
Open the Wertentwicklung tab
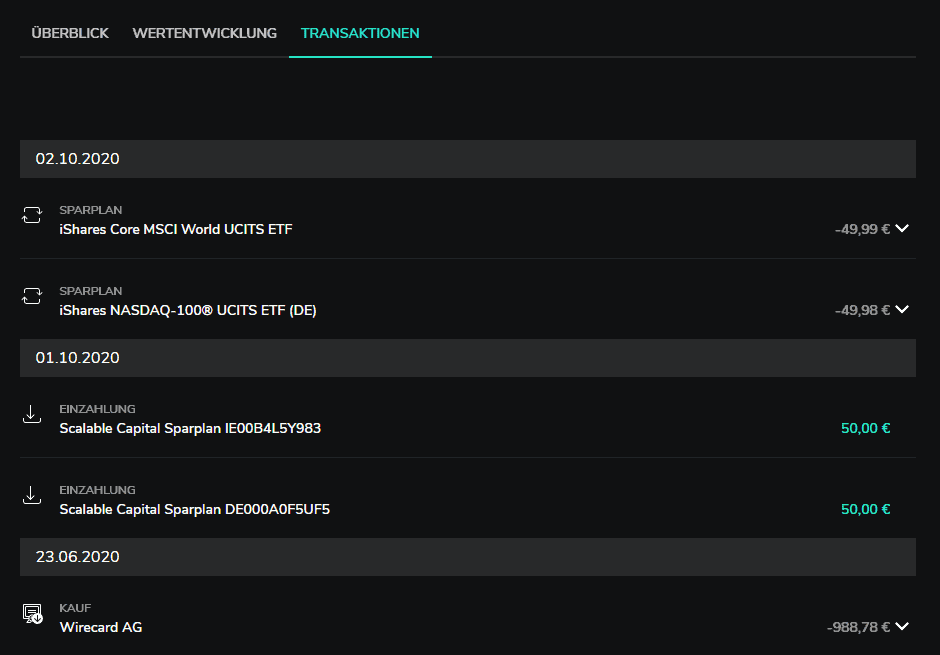pyautogui.click(x=204, y=34)
